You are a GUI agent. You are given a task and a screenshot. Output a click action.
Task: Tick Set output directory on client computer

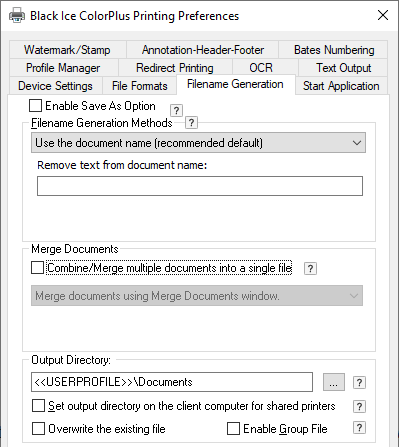point(38,406)
